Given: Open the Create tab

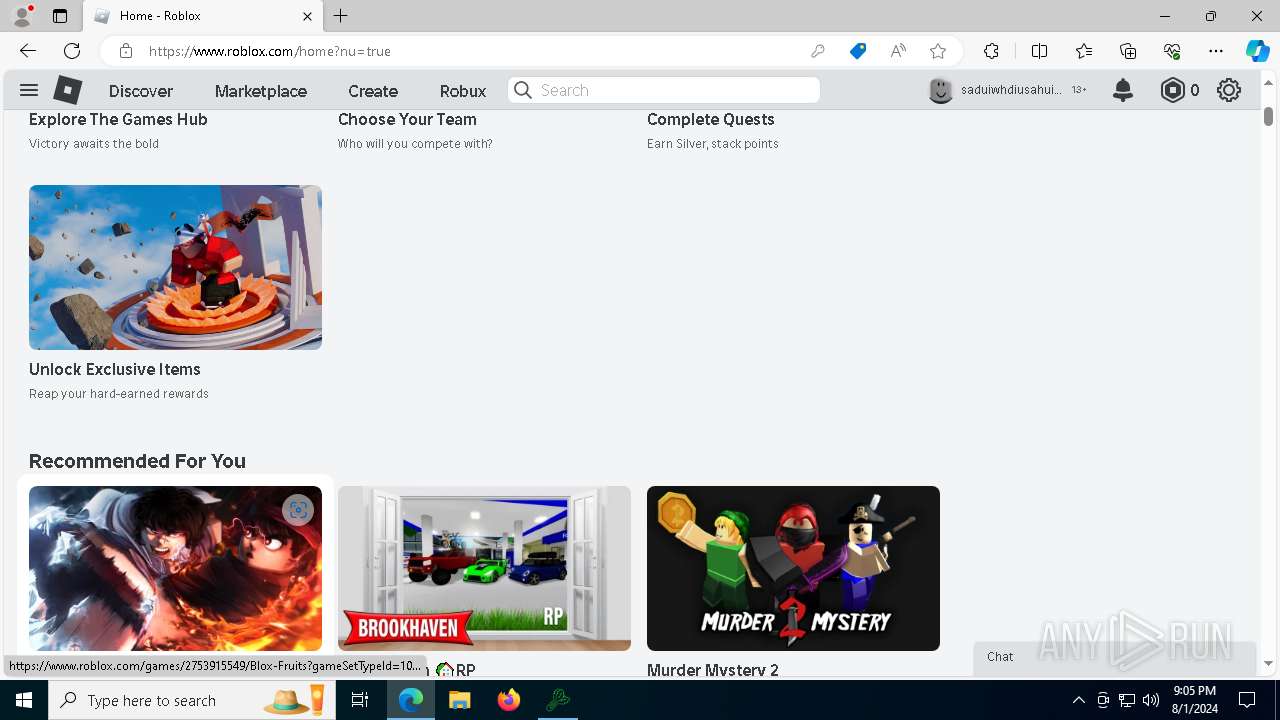Looking at the screenshot, I should pyautogui.click(x=373, y=91).
